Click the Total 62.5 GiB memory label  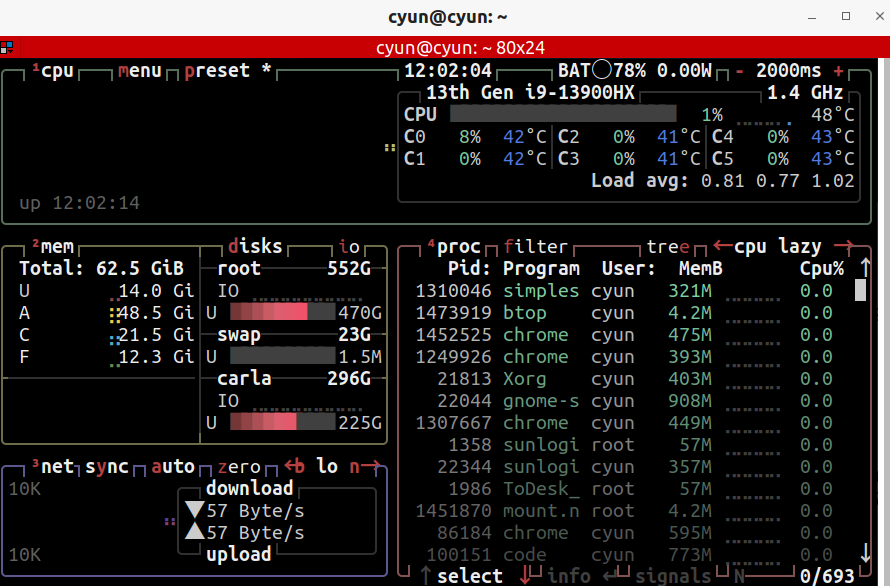coord(102,268)
